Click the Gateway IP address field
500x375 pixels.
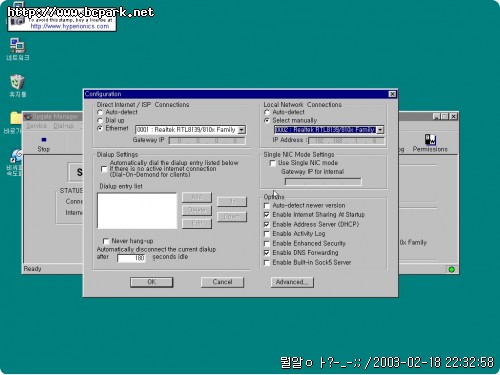(x=207, y=141)
